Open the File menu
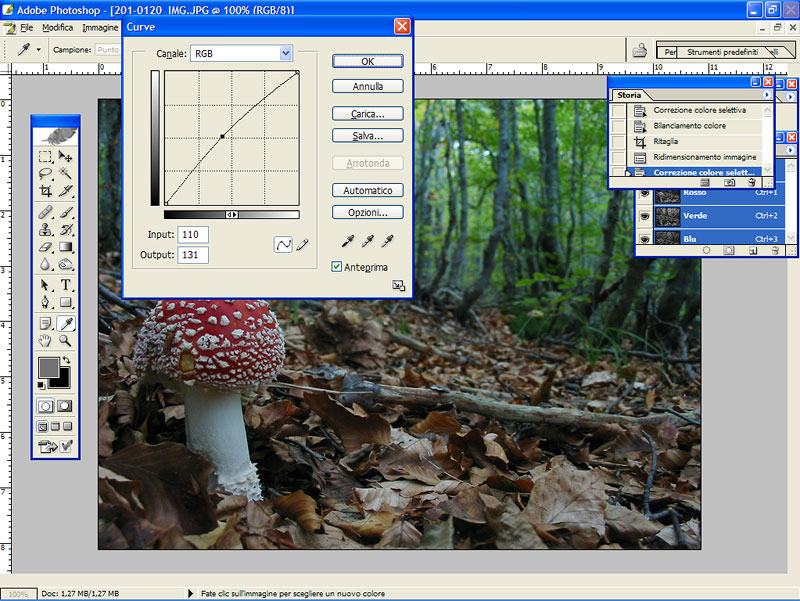This screenshot has width=800, height=601. (x=27, y=28)
